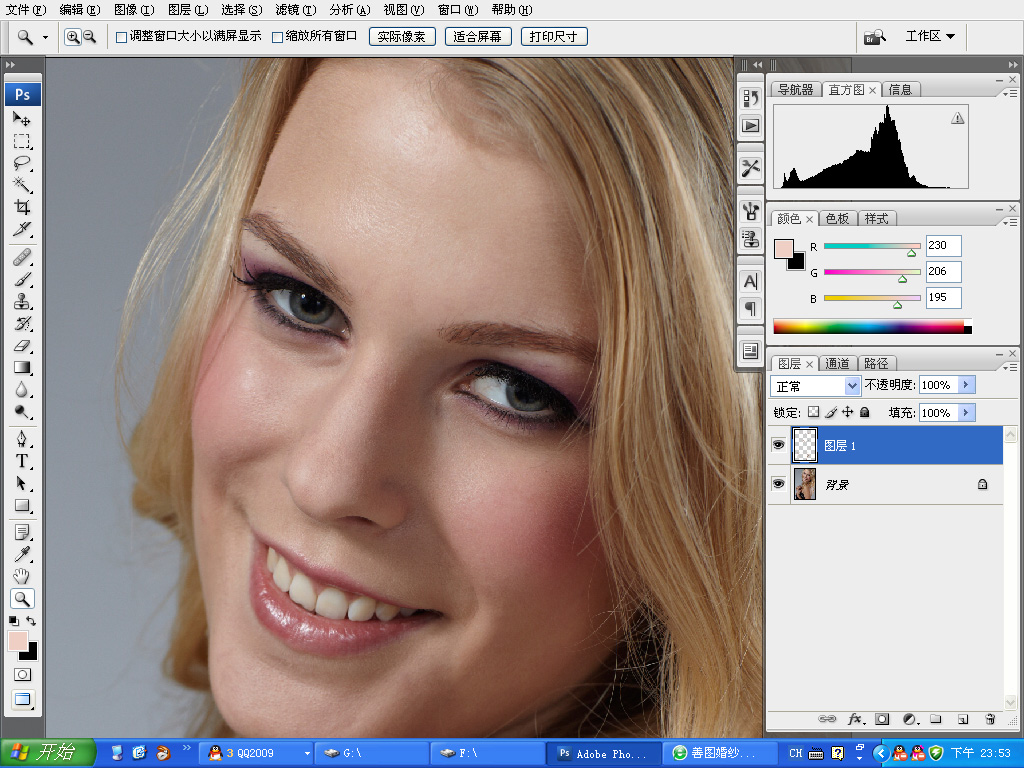
Task: Open the Color panel options menu
Action: click(x=1010, y=223)
